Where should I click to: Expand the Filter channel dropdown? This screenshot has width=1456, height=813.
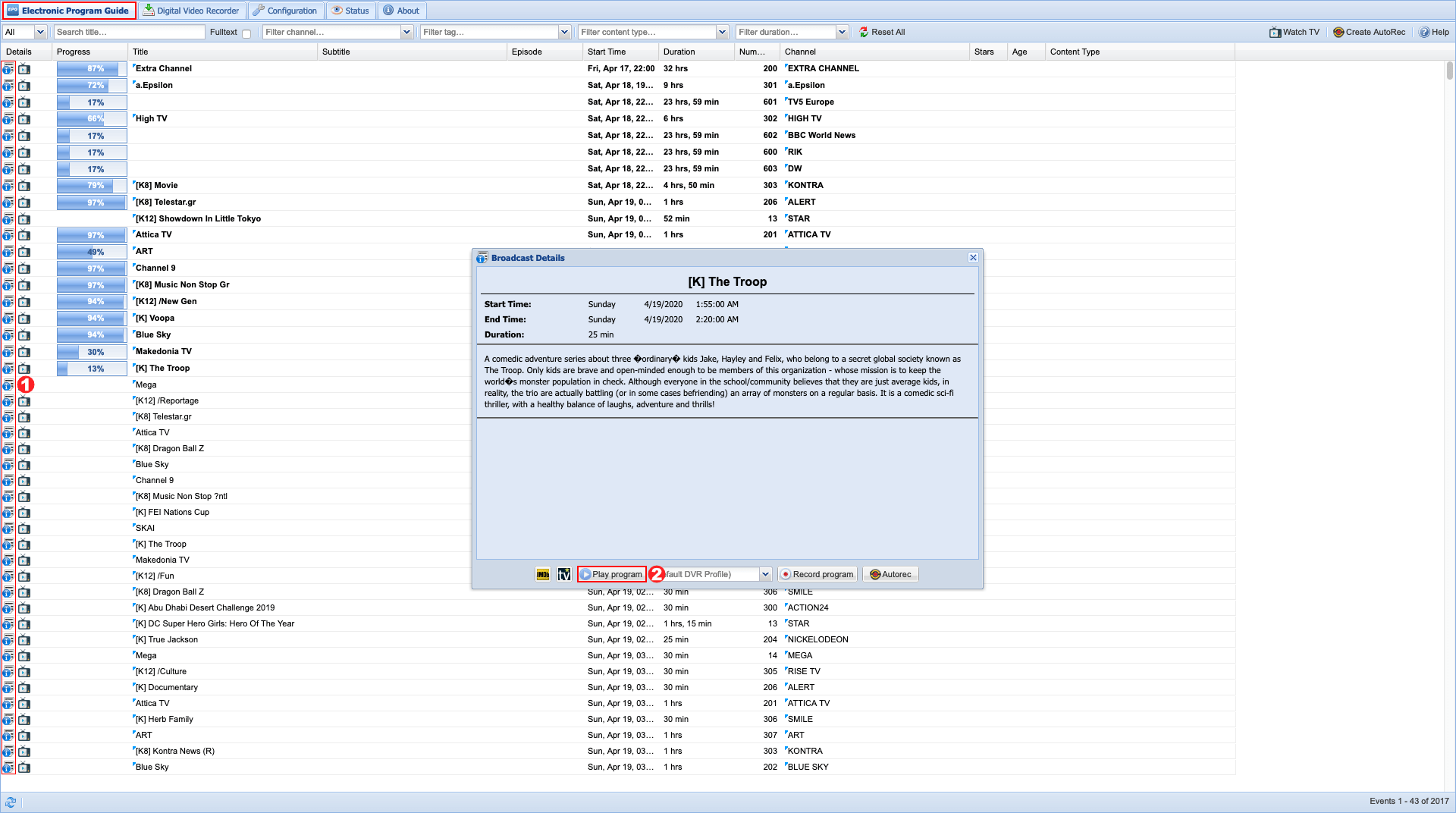click(x=406, y=32)
